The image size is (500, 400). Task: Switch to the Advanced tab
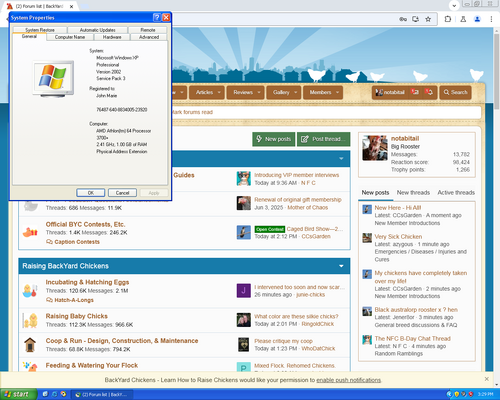pos(149,37)
